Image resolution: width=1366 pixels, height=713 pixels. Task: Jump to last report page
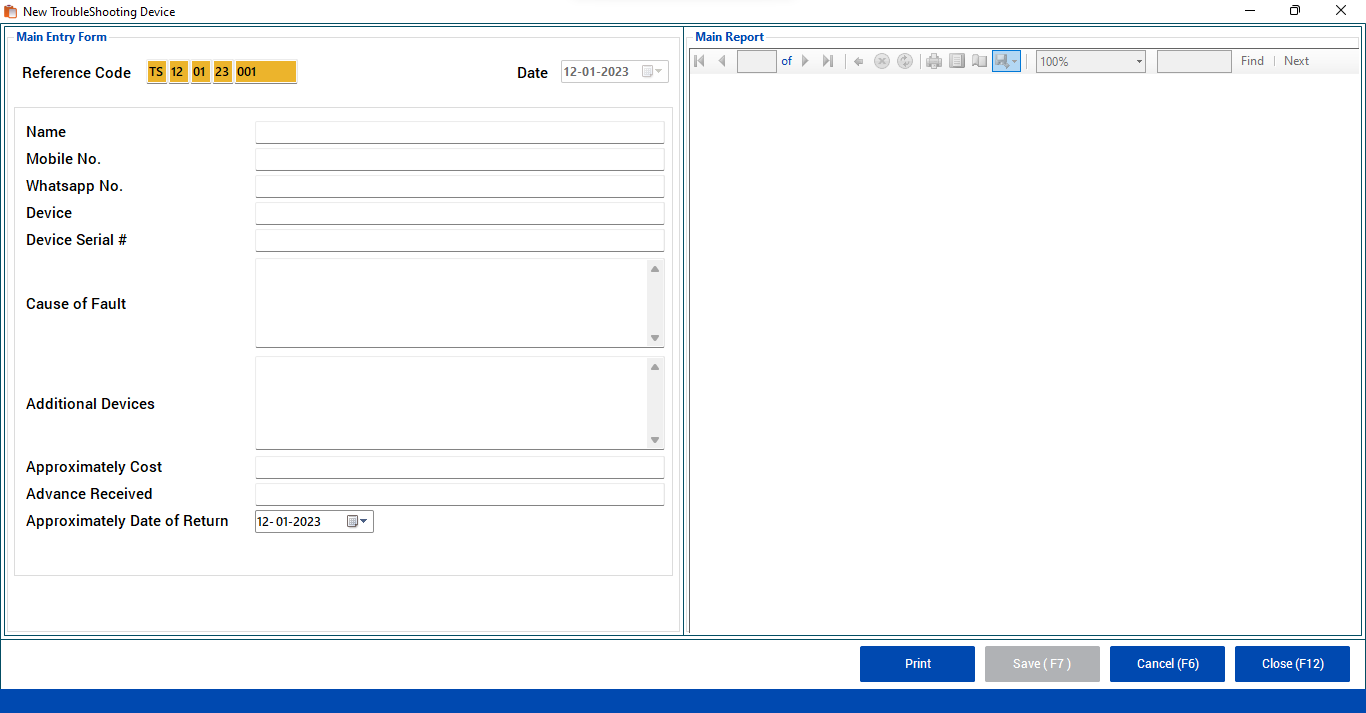828,61
